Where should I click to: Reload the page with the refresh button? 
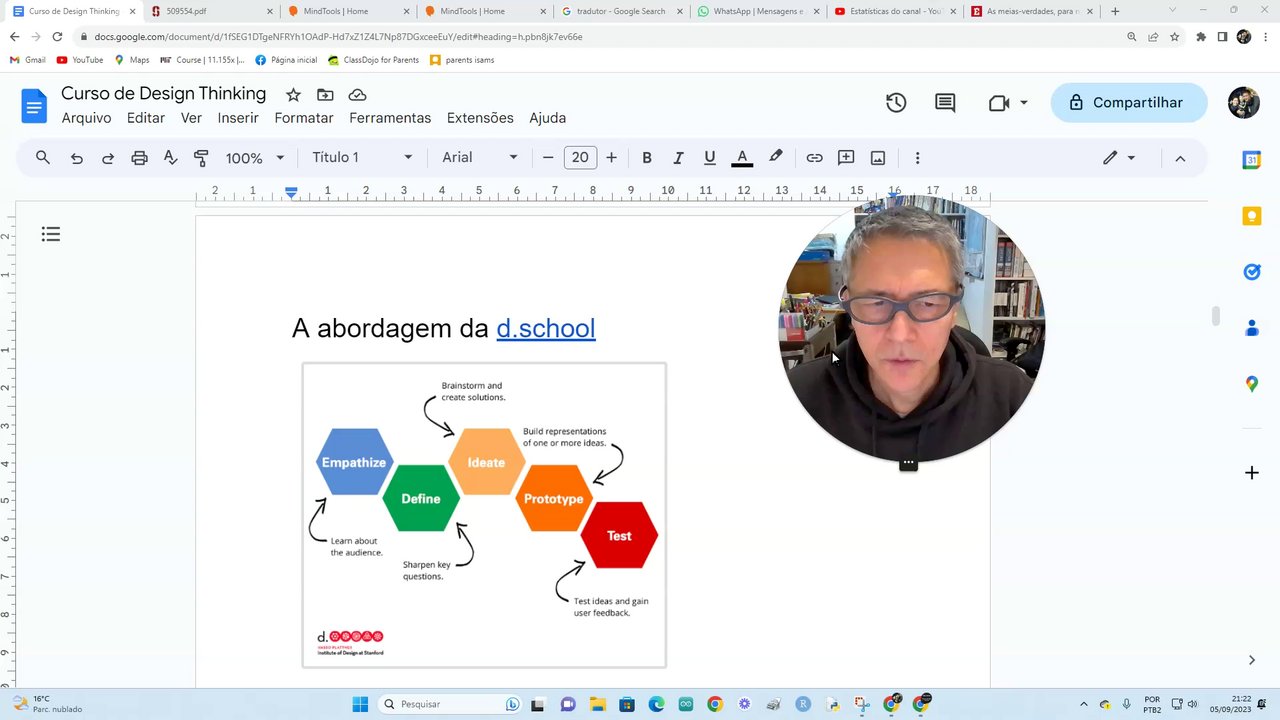point(57,36)
